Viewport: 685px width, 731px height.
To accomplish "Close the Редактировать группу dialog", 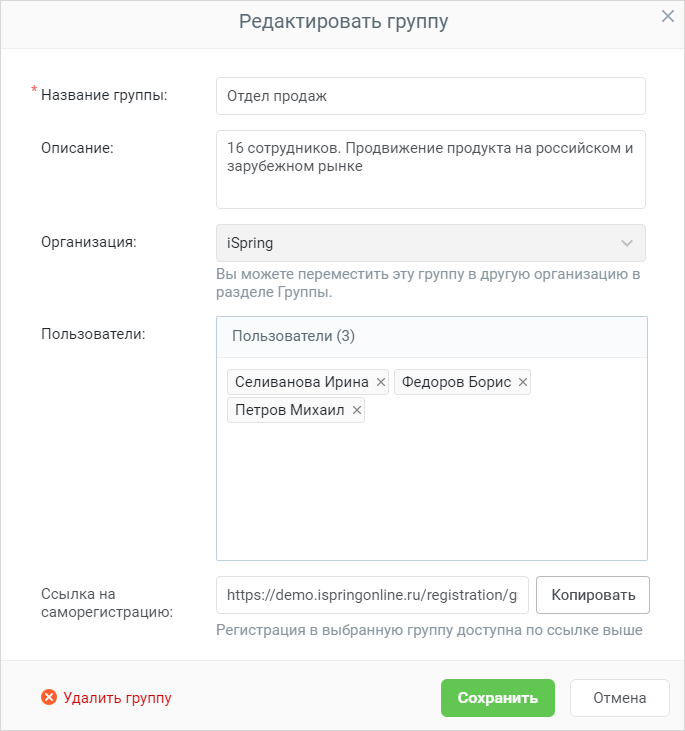I will pos(668,16).
